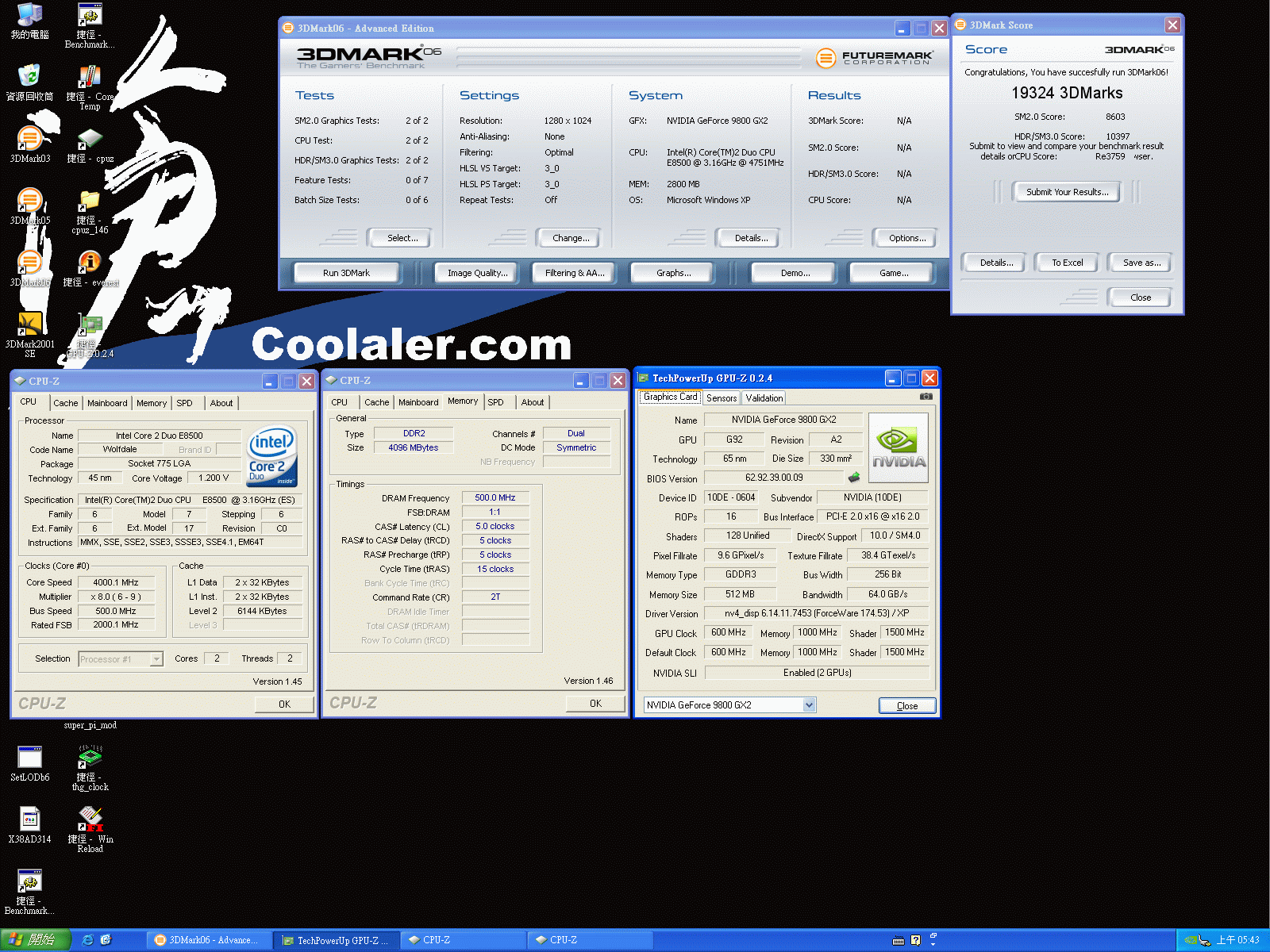Click Game button in 3DMark06
The width and height of the screenshot is (1270, 952).
(x=894, y=273)
